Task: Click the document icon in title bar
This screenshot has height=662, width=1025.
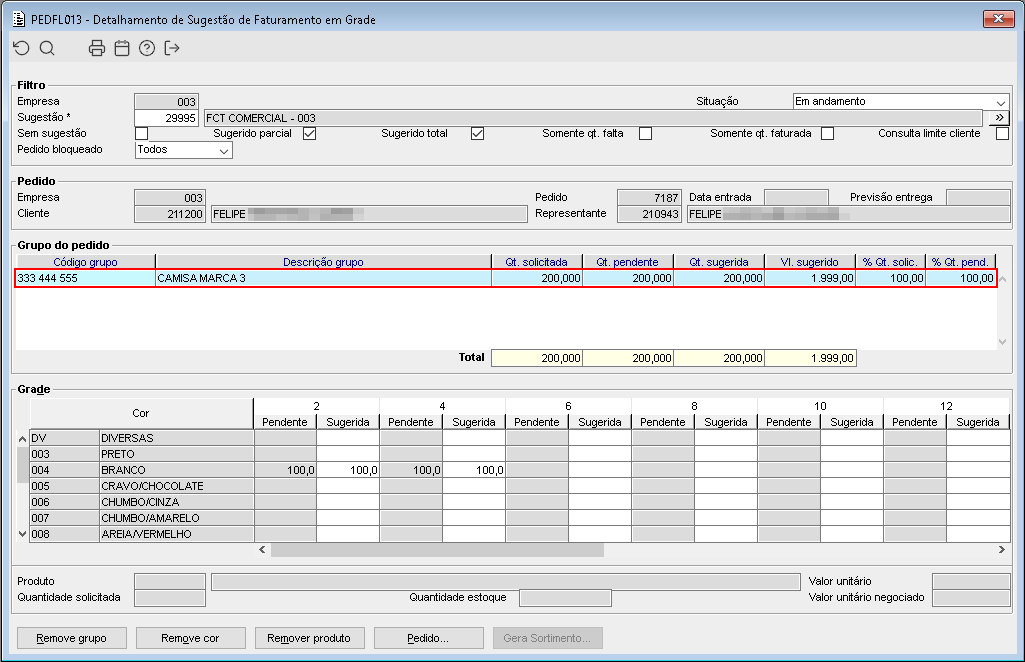Action: (x=17, y=19)
